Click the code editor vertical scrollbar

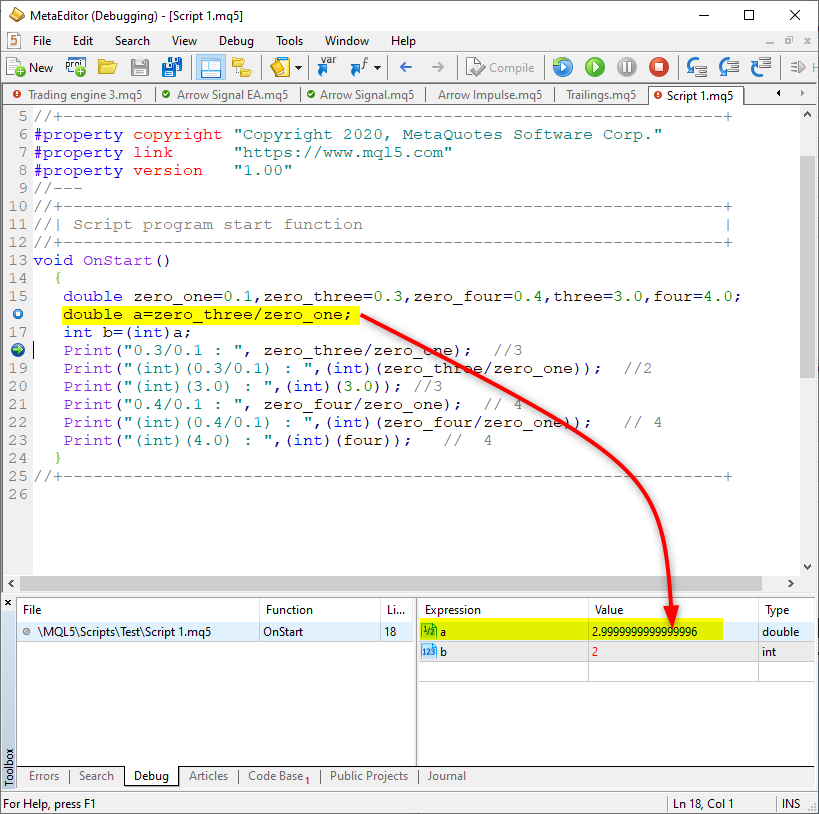pyautogui.click(x=808, y=266)
